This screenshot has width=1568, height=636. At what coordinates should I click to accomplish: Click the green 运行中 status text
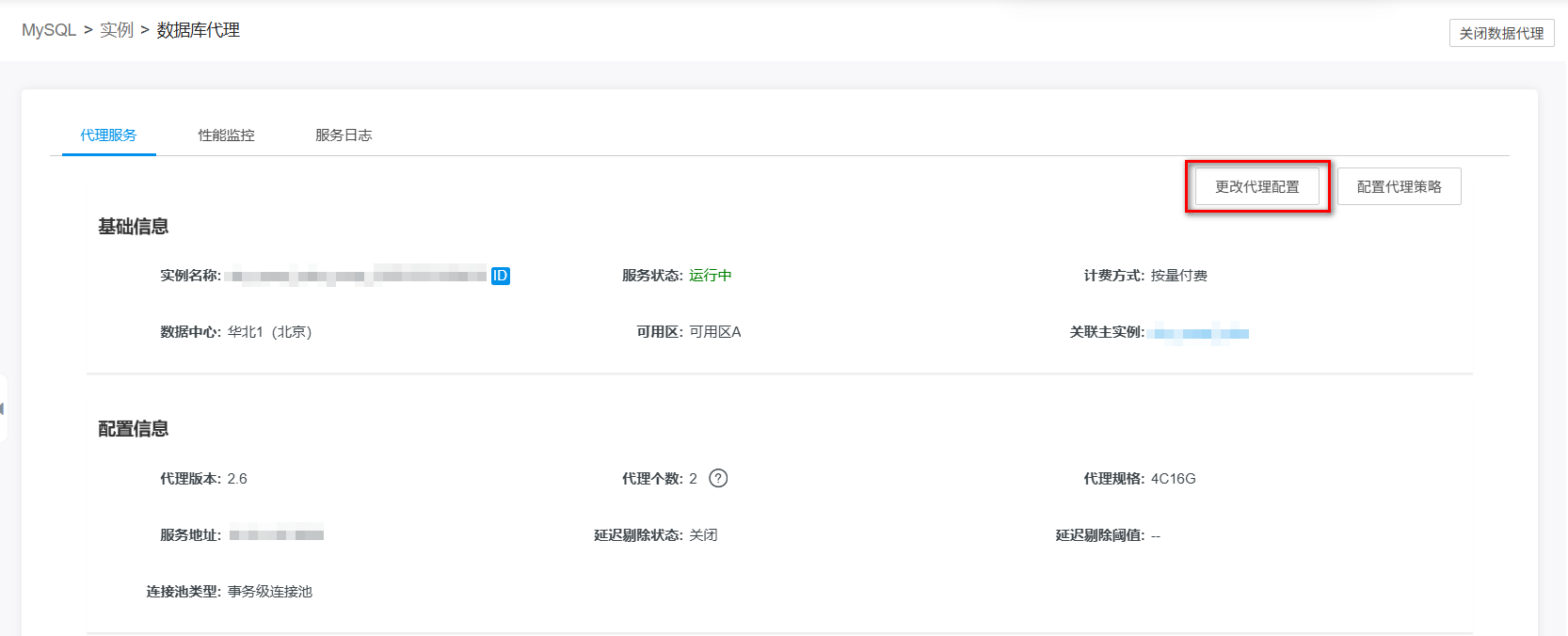click(710, 276)
